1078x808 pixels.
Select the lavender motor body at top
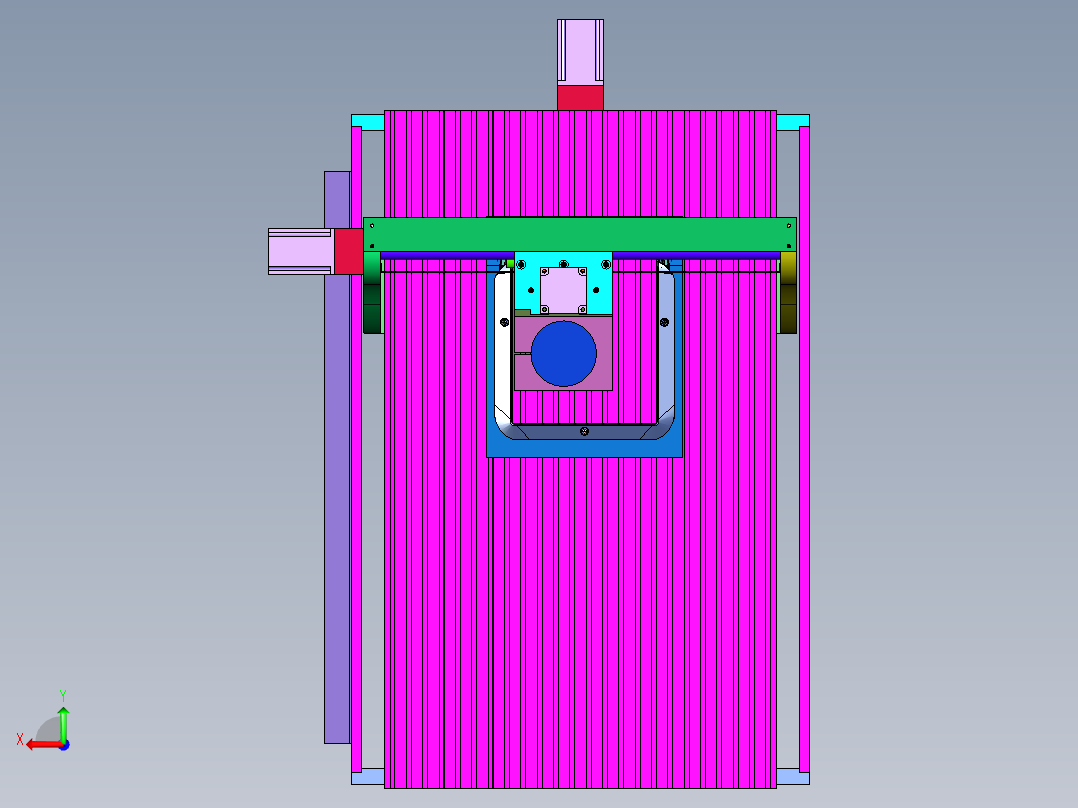click(580, 52)
